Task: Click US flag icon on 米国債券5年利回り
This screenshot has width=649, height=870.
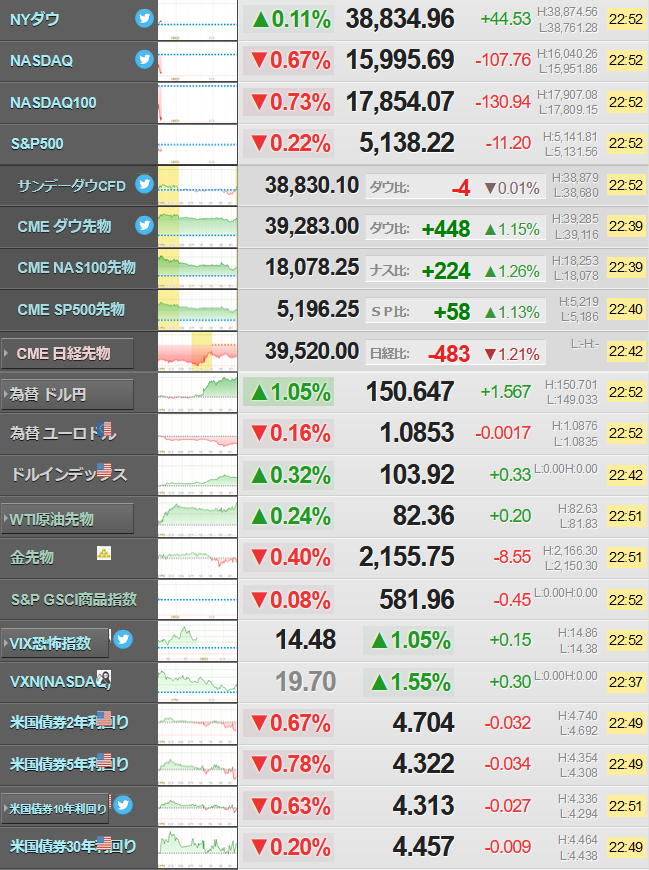Action: pos(104,760)
